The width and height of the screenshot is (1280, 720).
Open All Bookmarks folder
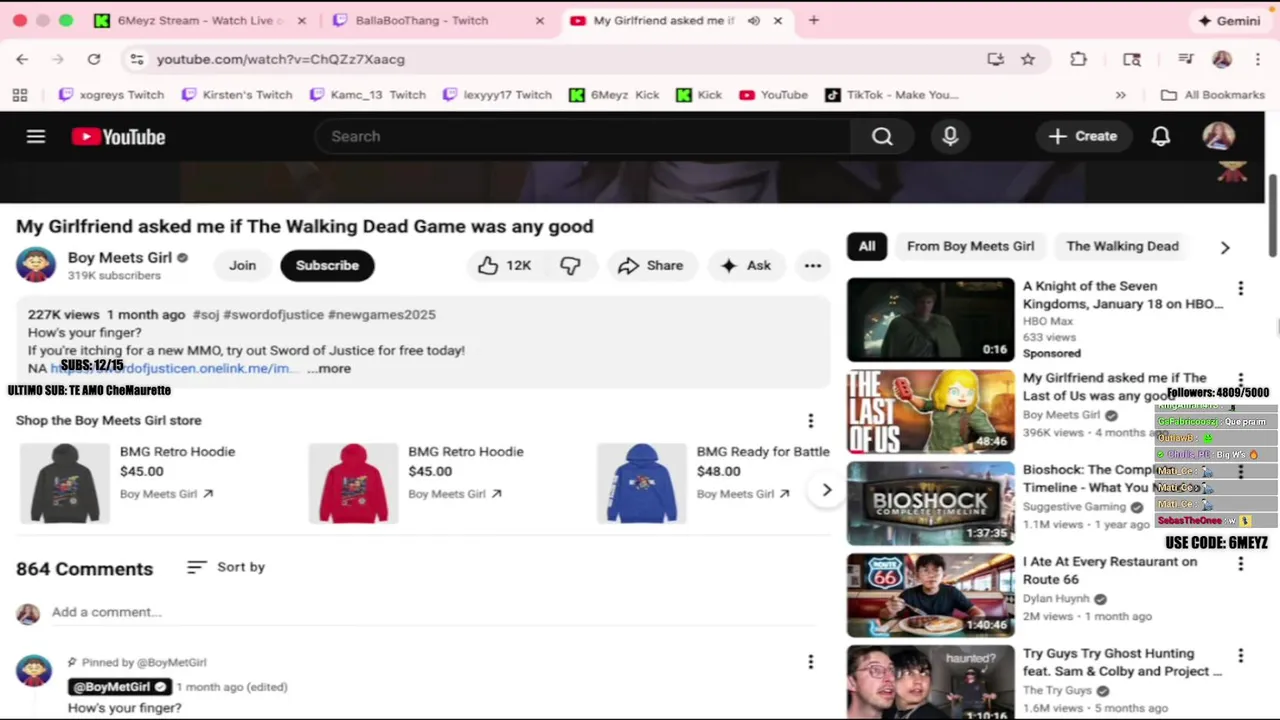(1213, 95)
